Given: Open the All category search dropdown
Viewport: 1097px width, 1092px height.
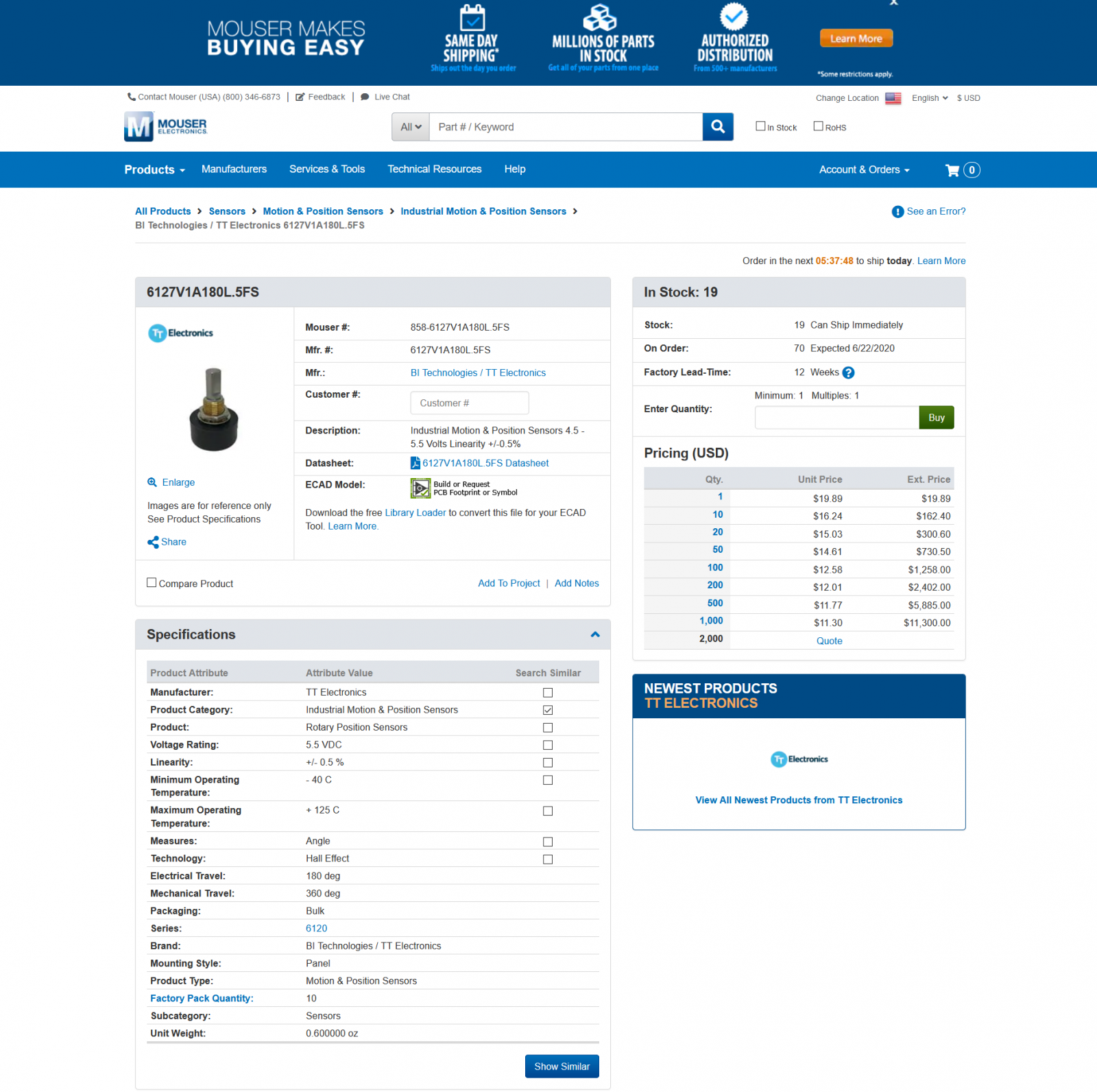Looking at the screenshot, I should [411, 127].
